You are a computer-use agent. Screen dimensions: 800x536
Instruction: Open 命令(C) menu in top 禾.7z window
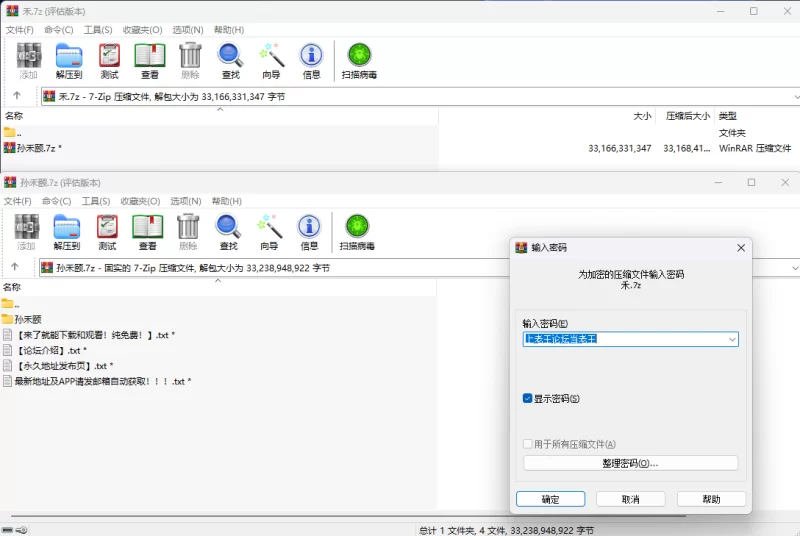click(59, 30)
